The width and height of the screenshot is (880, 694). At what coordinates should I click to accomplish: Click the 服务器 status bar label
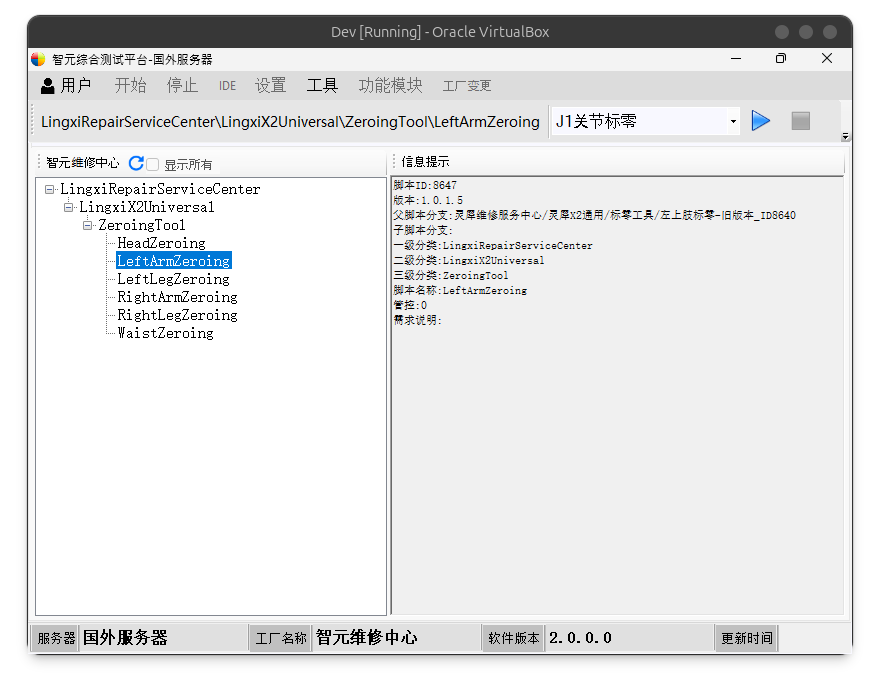pos(56,638)
